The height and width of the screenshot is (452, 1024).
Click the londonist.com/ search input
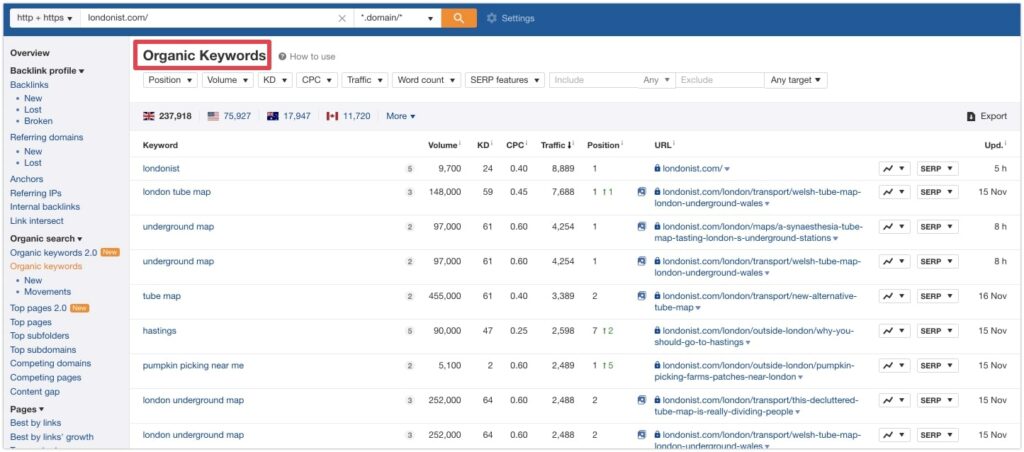[209, 18]
